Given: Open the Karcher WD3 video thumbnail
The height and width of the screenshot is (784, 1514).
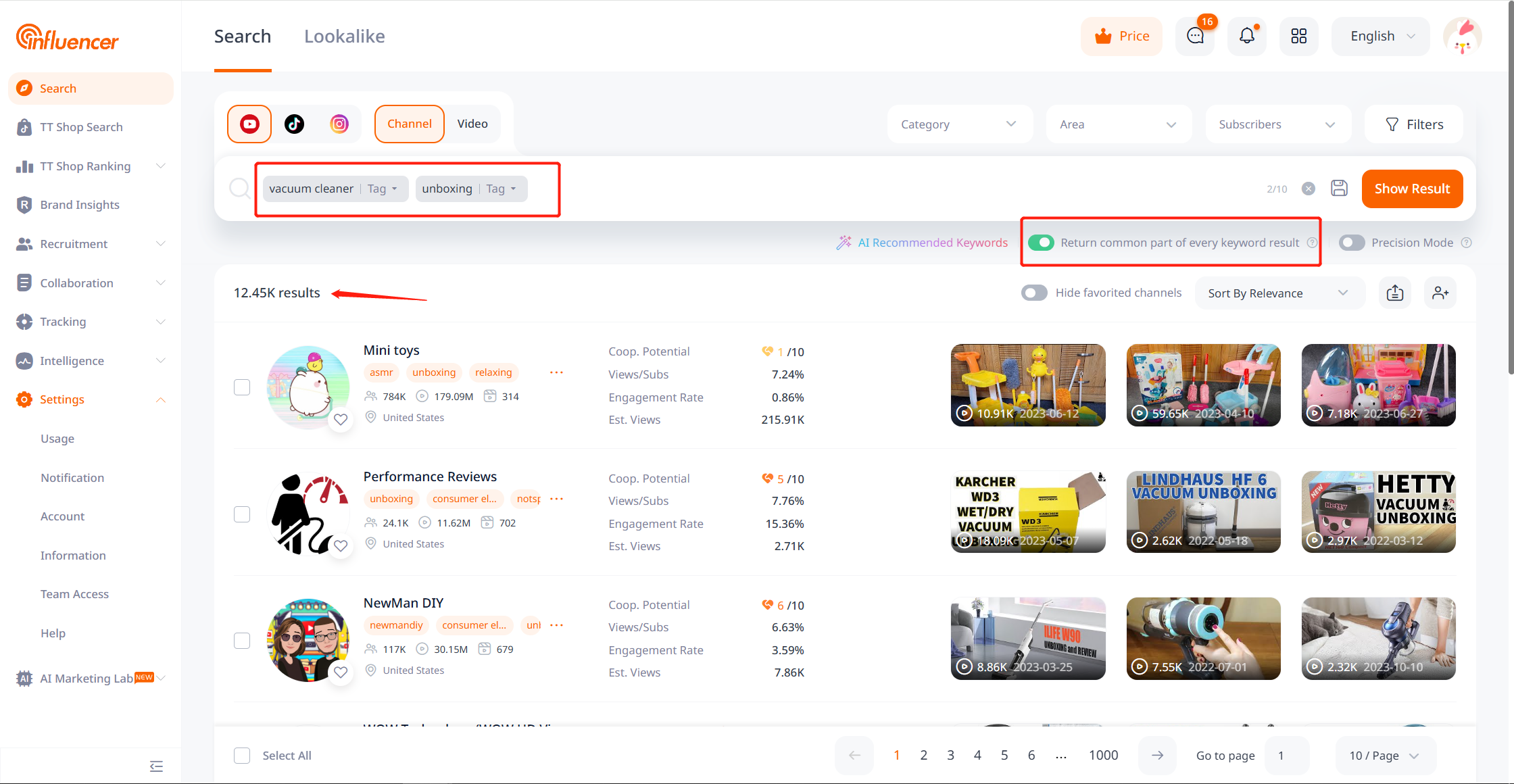Looking at the screenshot, I should pos(1028,512).
